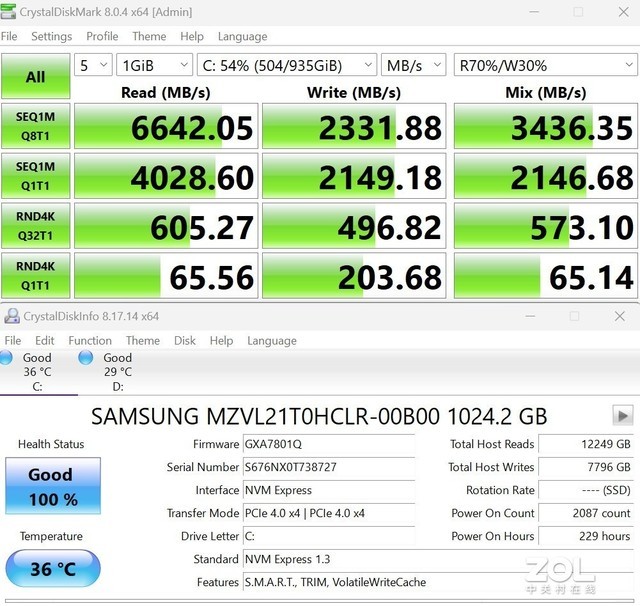Open the drive selection dropdown for C:
The height and width of the screenshot is (606, 640).
point(285,65)
